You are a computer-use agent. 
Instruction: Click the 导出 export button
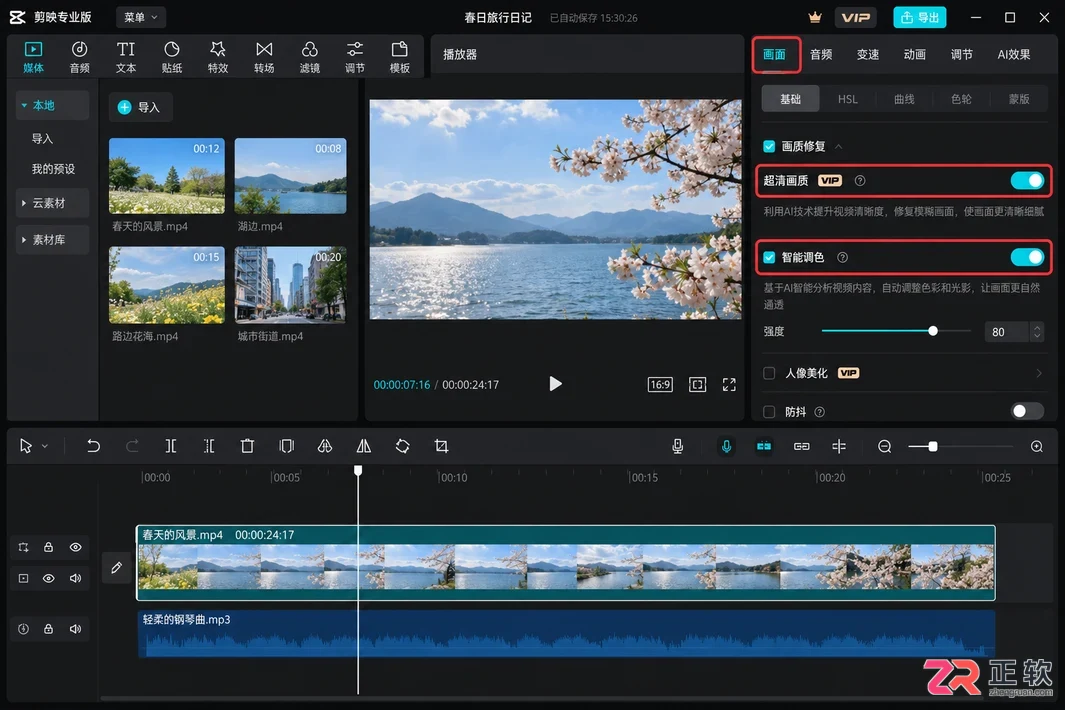pos(920,18)
